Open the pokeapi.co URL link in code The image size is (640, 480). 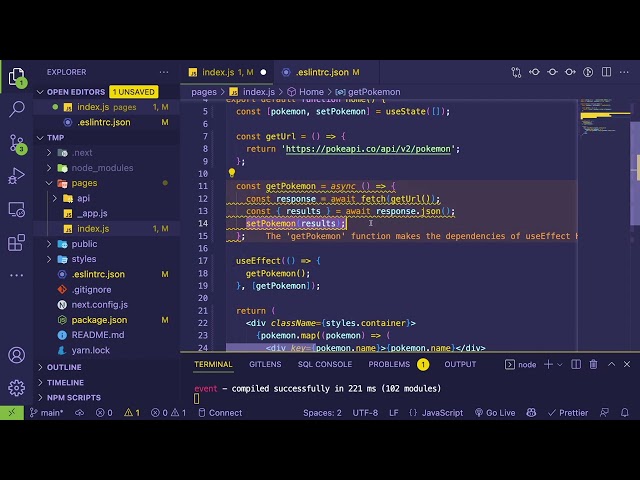pos(368,149)
